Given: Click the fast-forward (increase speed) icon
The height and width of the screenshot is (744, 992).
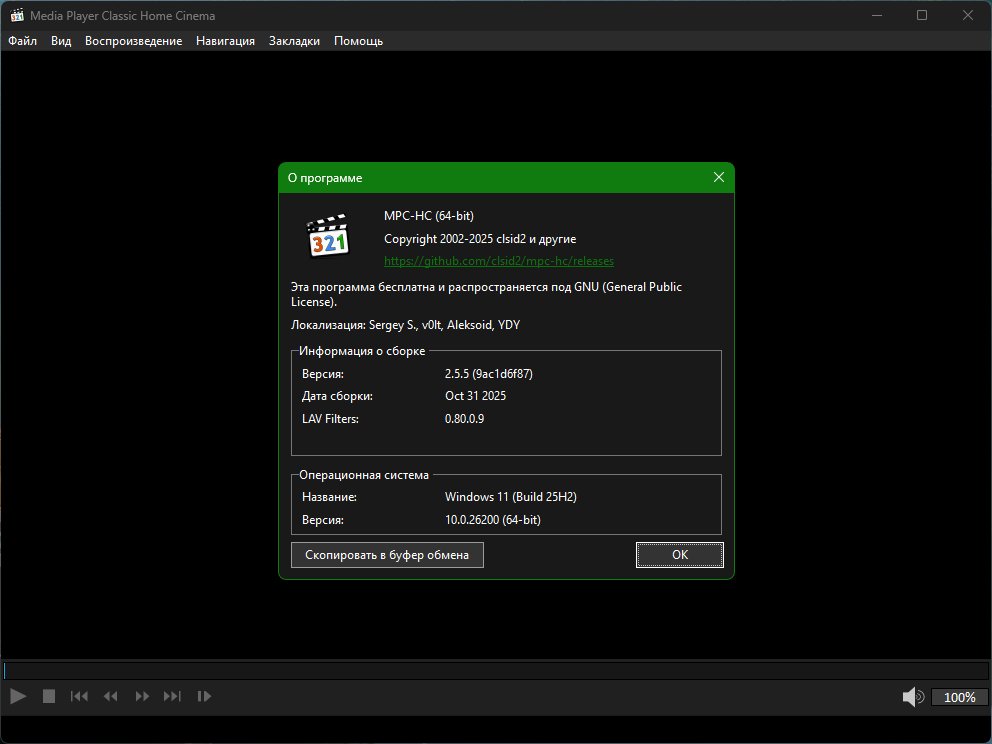Looking at the screenshot, I should coord(142,696).
